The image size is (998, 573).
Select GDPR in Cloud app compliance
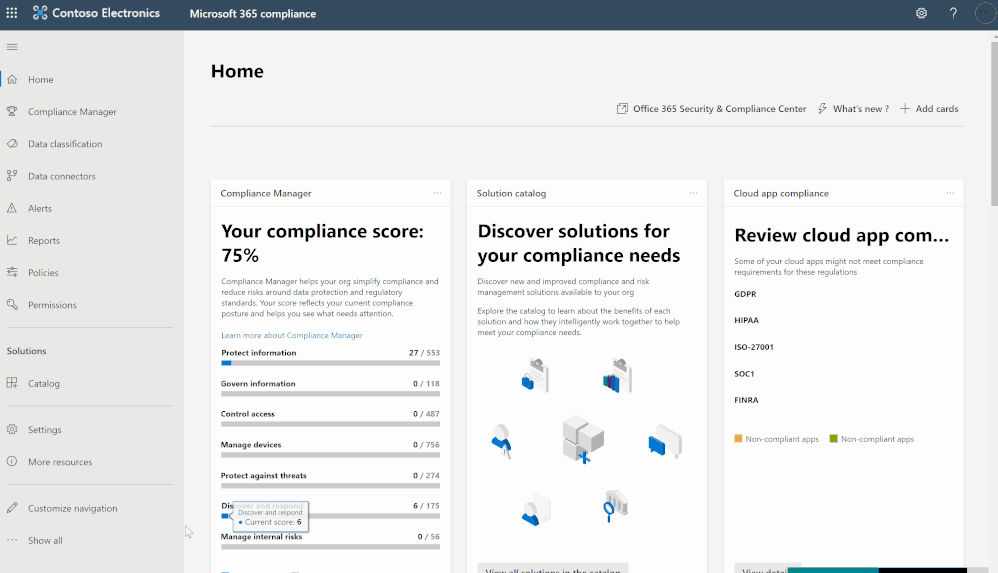click(745, 294)
